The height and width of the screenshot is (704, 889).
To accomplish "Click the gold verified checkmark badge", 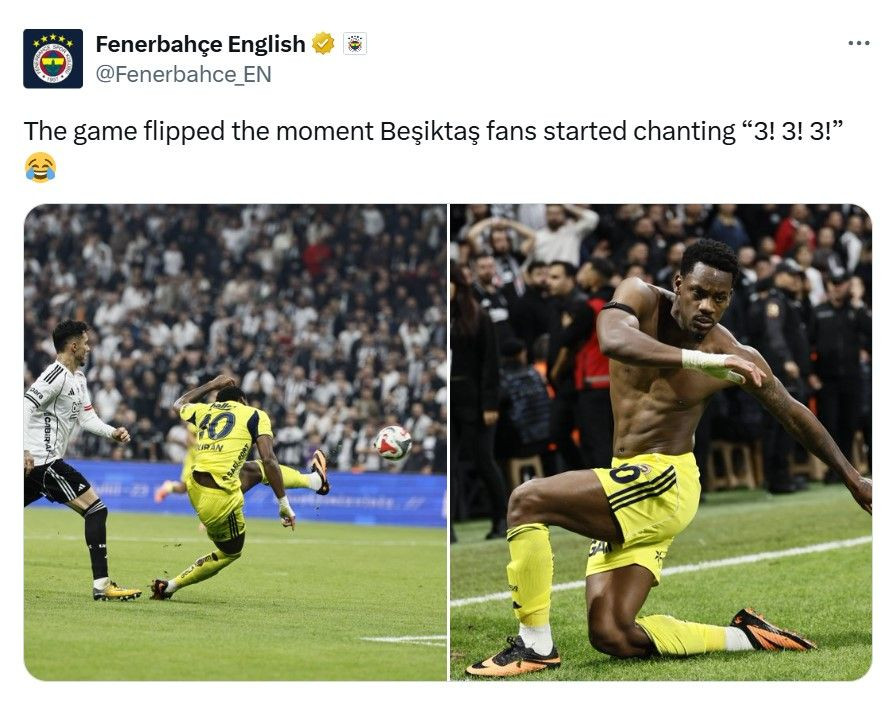I will [x=323, y=44].
